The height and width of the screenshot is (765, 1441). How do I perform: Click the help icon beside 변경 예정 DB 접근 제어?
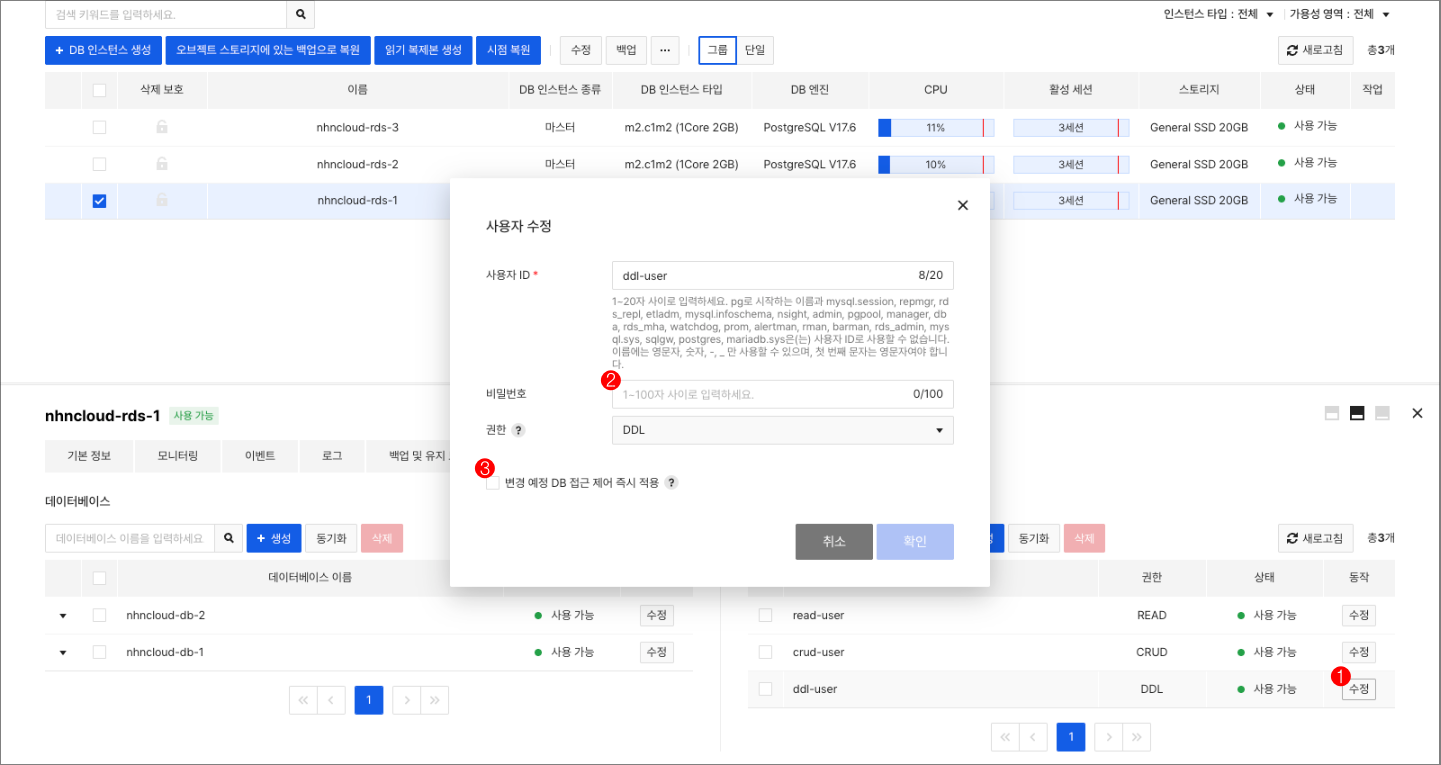click(x=671, y=482)
